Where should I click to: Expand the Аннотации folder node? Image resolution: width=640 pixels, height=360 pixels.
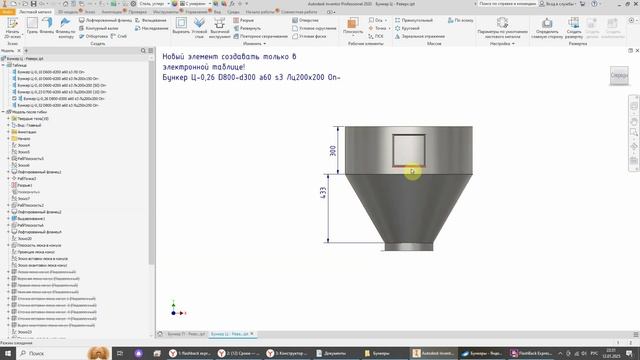tap(9, 132)
